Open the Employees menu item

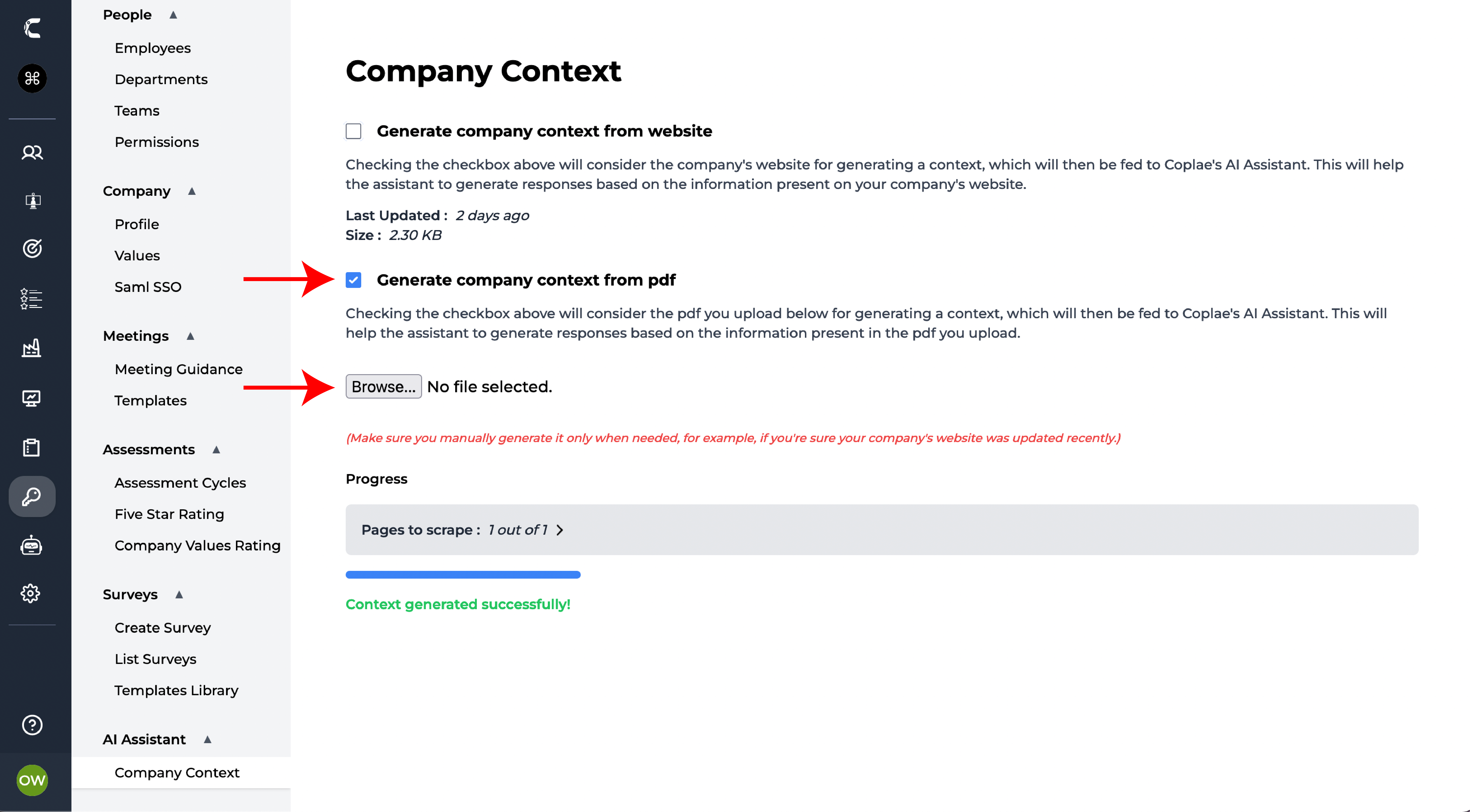pyautogui.click(x=152, y=48)
